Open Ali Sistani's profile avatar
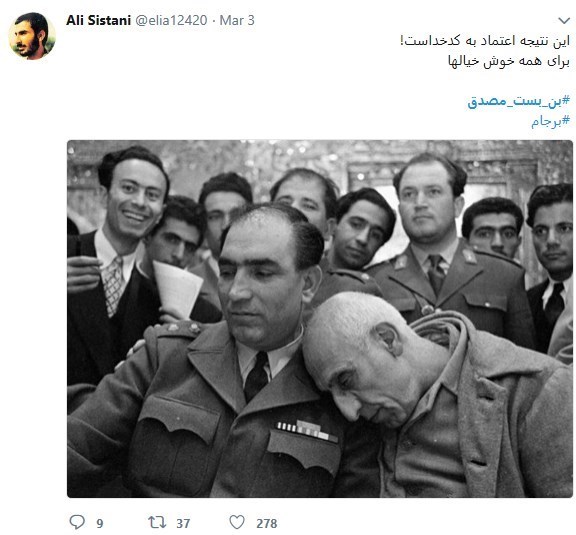The height and width of the screenshot is (535, 576). [x=32, y=36]
